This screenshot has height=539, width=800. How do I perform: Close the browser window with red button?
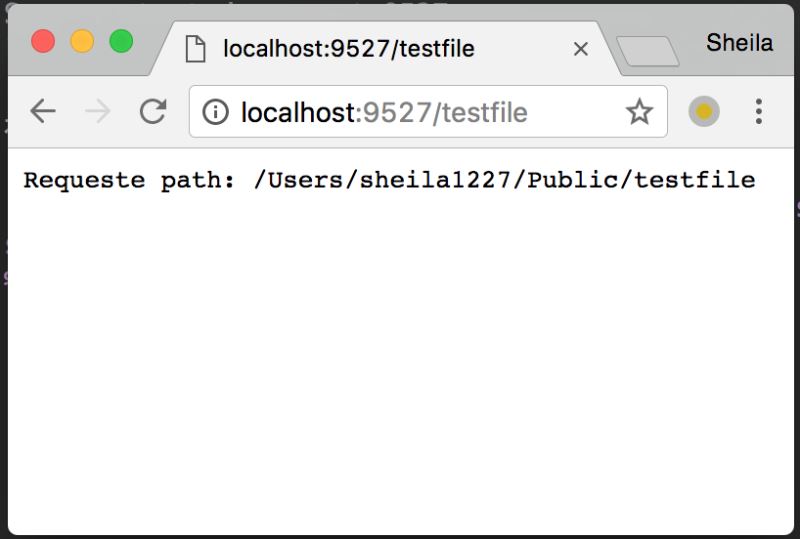[43, 41]
